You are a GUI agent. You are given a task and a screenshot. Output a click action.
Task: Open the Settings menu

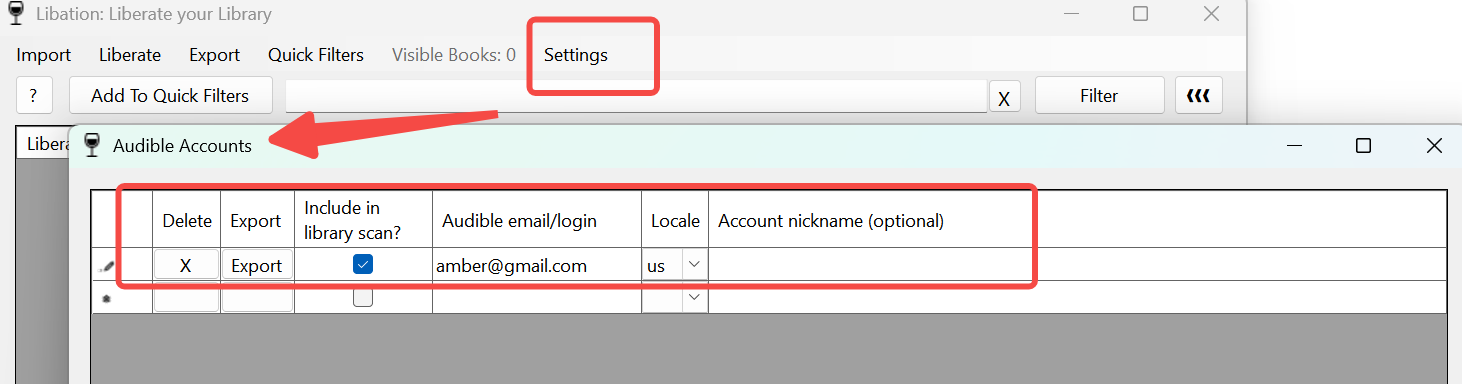tap(576, 55)
